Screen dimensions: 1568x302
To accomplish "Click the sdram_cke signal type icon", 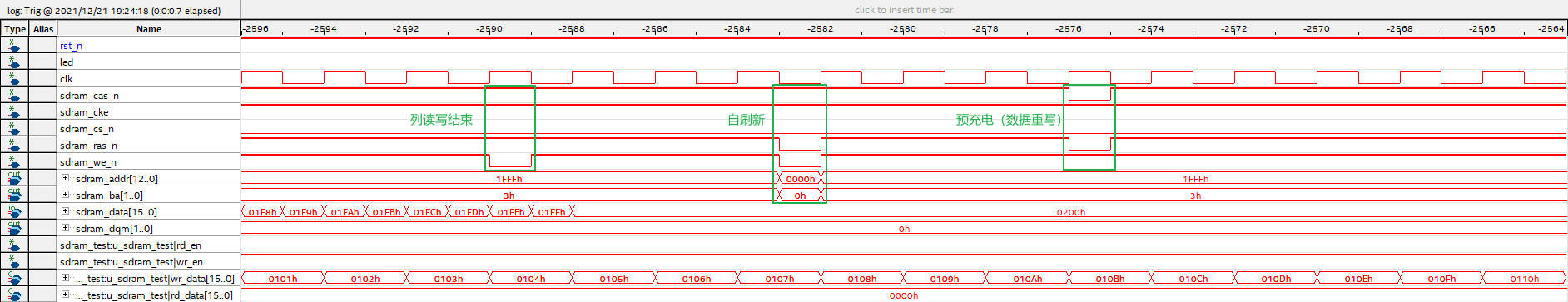I will [14, 112].
